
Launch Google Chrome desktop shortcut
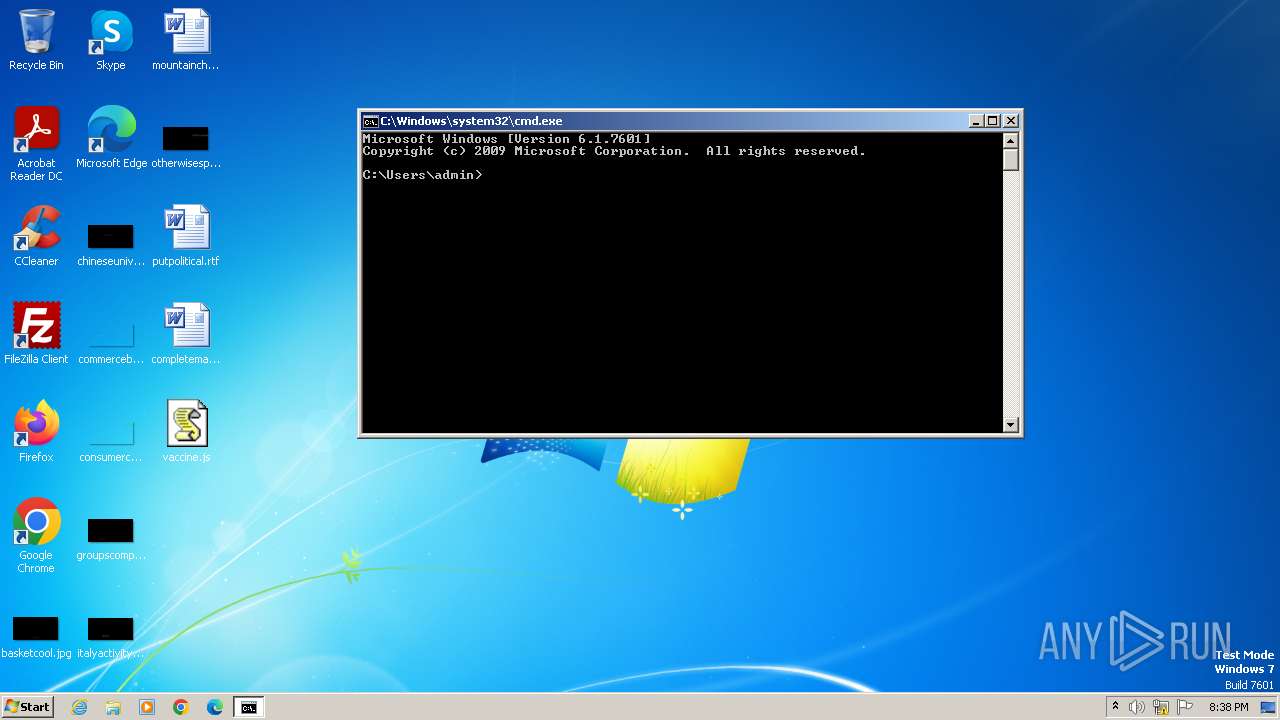tap(36, 536)
